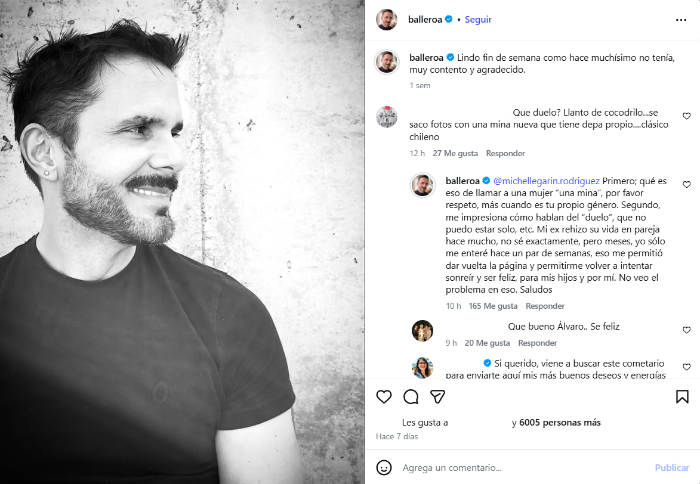
Task: Like the post with the heart icon
Action: point(384,397)
